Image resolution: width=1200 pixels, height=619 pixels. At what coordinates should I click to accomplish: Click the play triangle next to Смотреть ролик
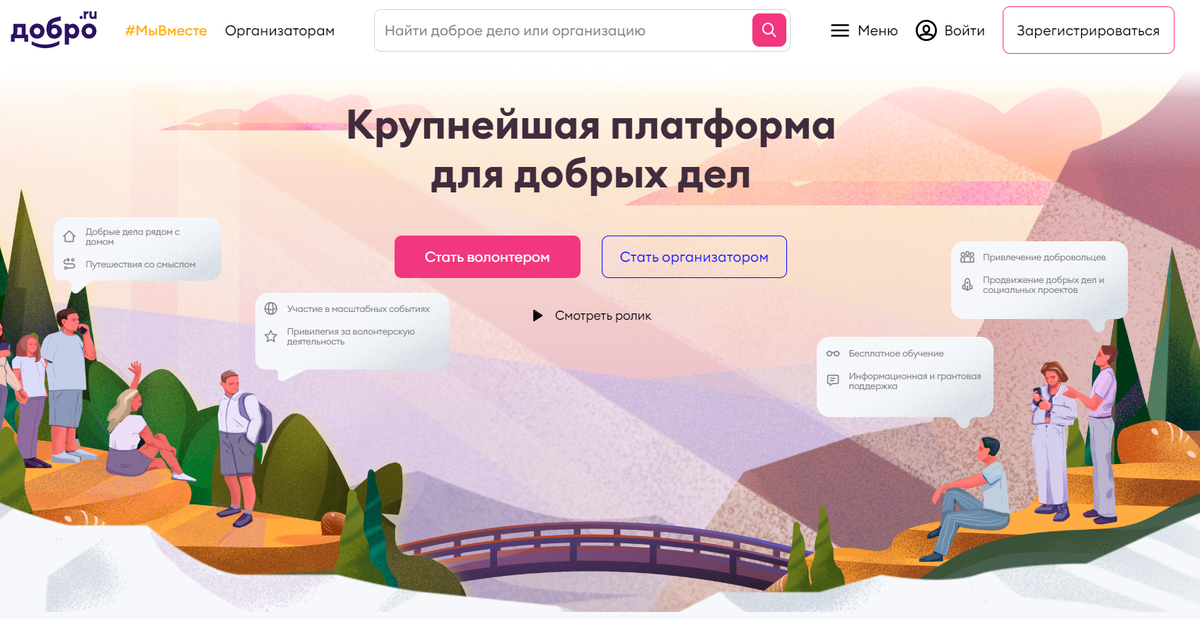pos(537,316)
